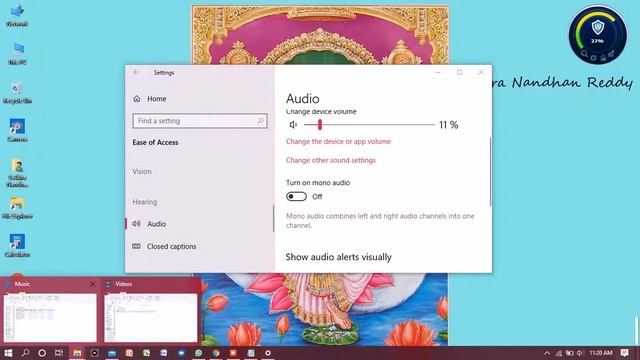Open the clock showing 11:20 AM
The image size is (640, 360).
(601, 353)
